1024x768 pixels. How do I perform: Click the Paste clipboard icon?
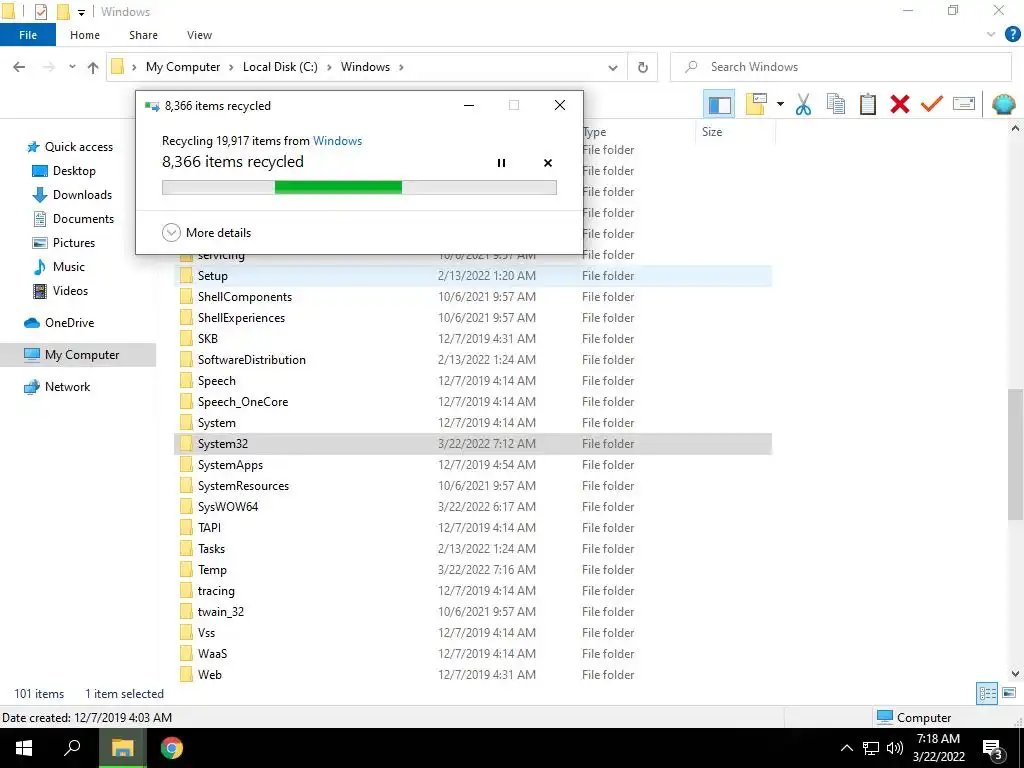pos(867,104)
